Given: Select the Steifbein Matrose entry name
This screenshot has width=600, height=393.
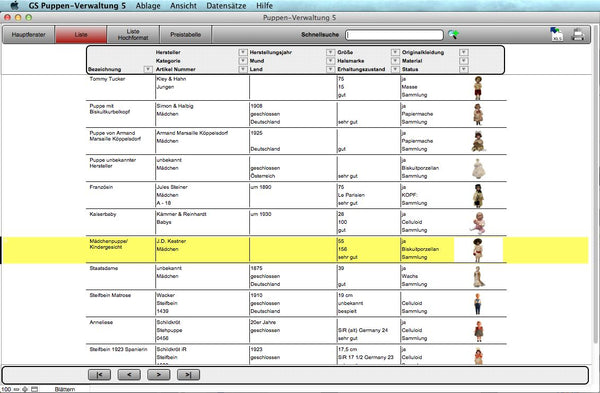Looking at the screenshot, I should [x=110, y=295].
